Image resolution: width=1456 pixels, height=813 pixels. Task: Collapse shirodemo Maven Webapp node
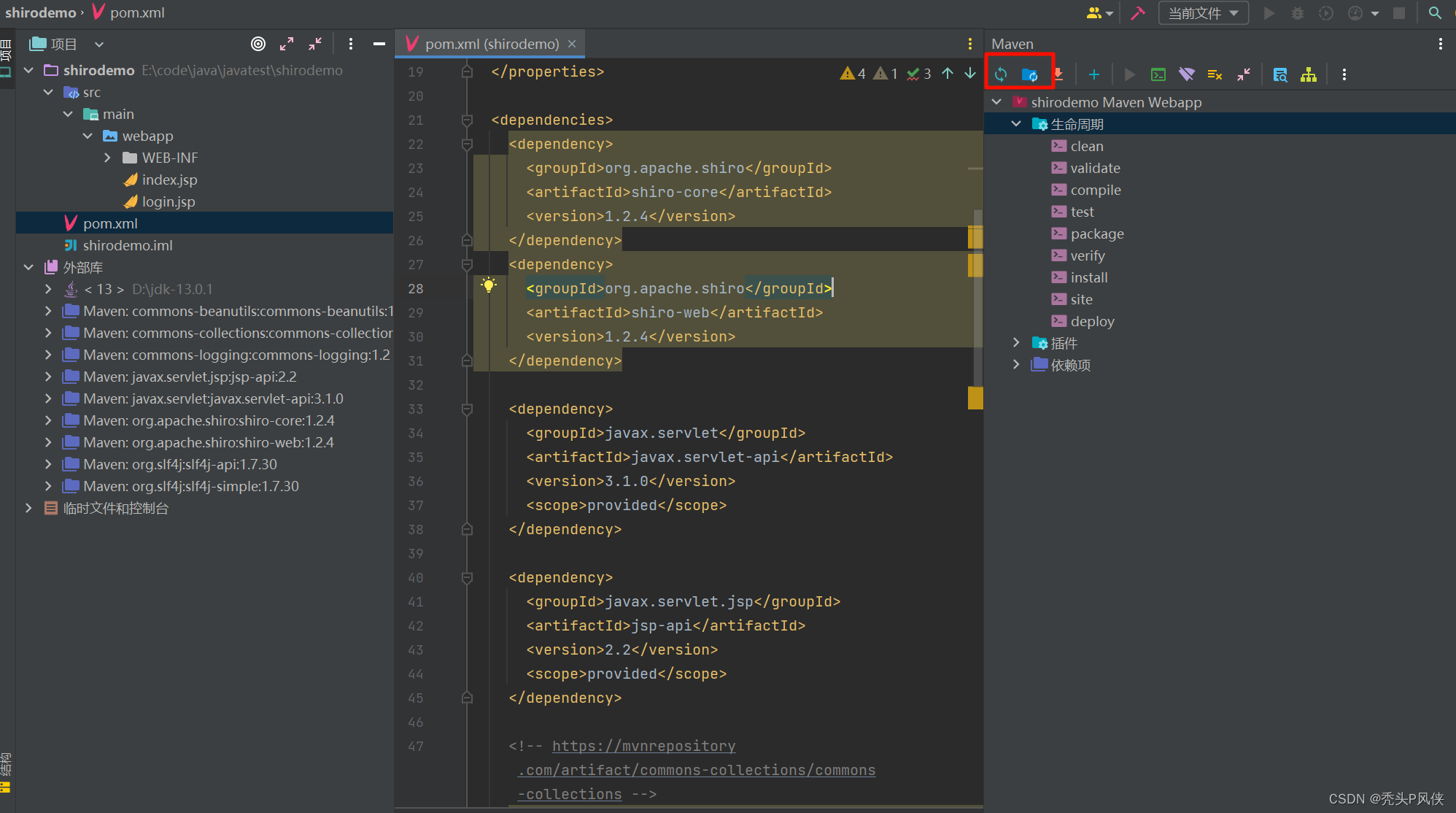click(996, 102)
